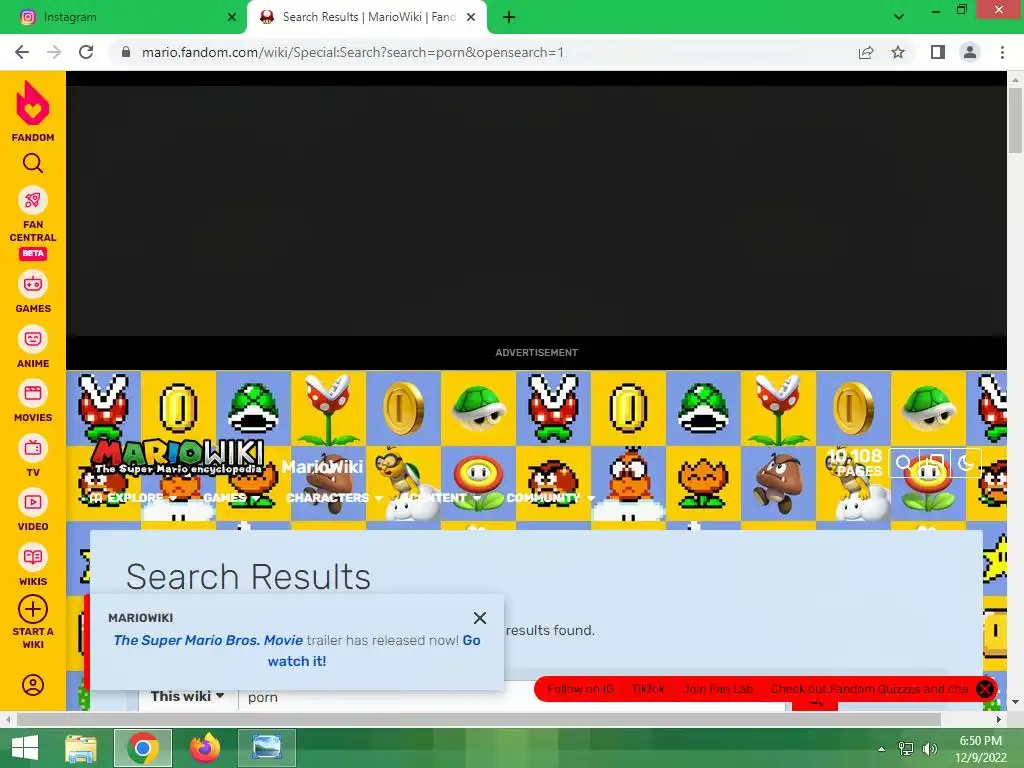
Task: Open a new browser tab
Action: 509,17
